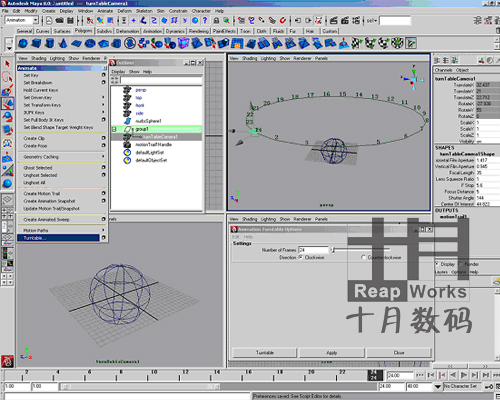Select defaultLightSet in the Outliner
The width and height of the screenshot is (500, 400).
tap(150, 152)
